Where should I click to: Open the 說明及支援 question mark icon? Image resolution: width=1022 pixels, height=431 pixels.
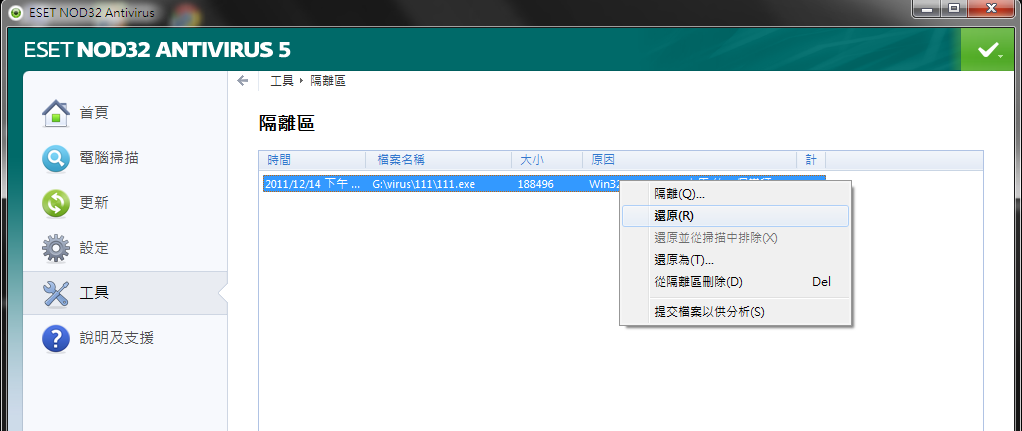click(56, 338)
